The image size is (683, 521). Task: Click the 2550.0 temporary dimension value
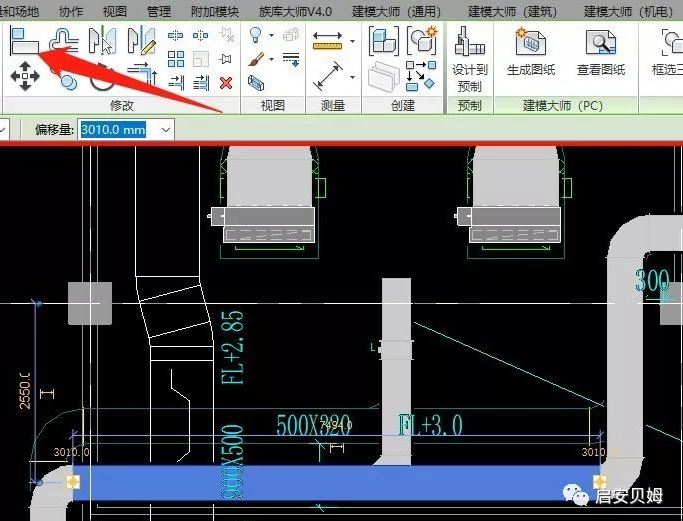click(x=25, y=390)
